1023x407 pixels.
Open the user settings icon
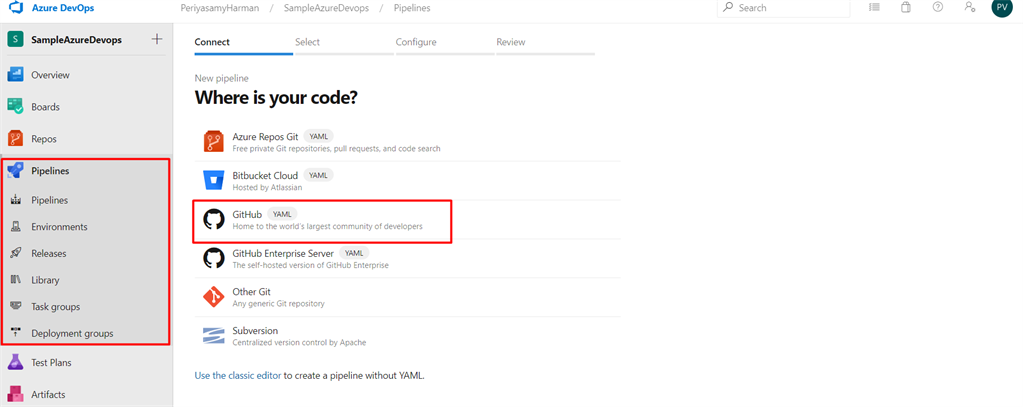[970, 8]
